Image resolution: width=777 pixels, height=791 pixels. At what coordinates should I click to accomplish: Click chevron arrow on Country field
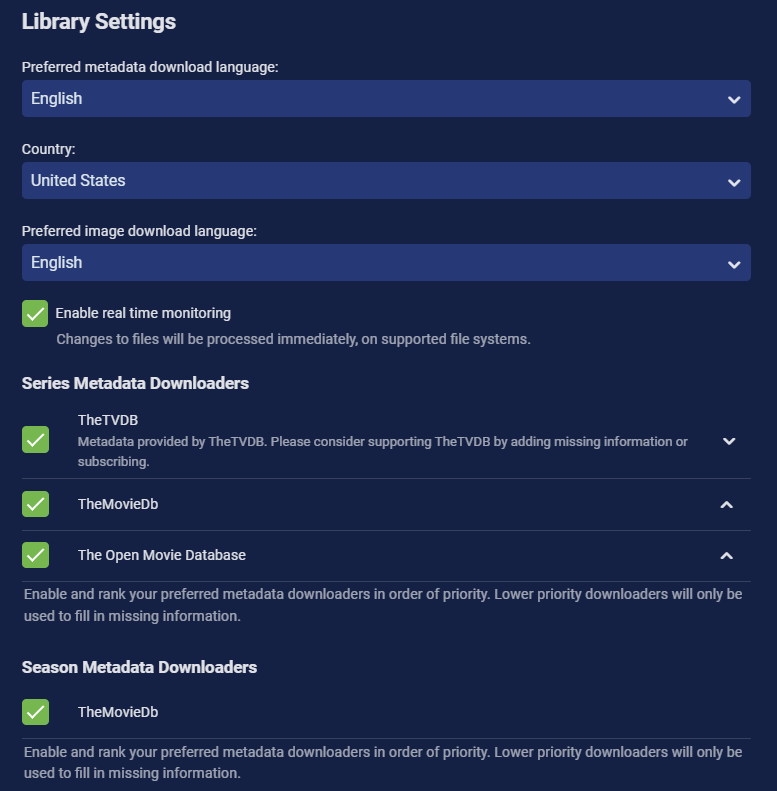[x=734, y=182]
